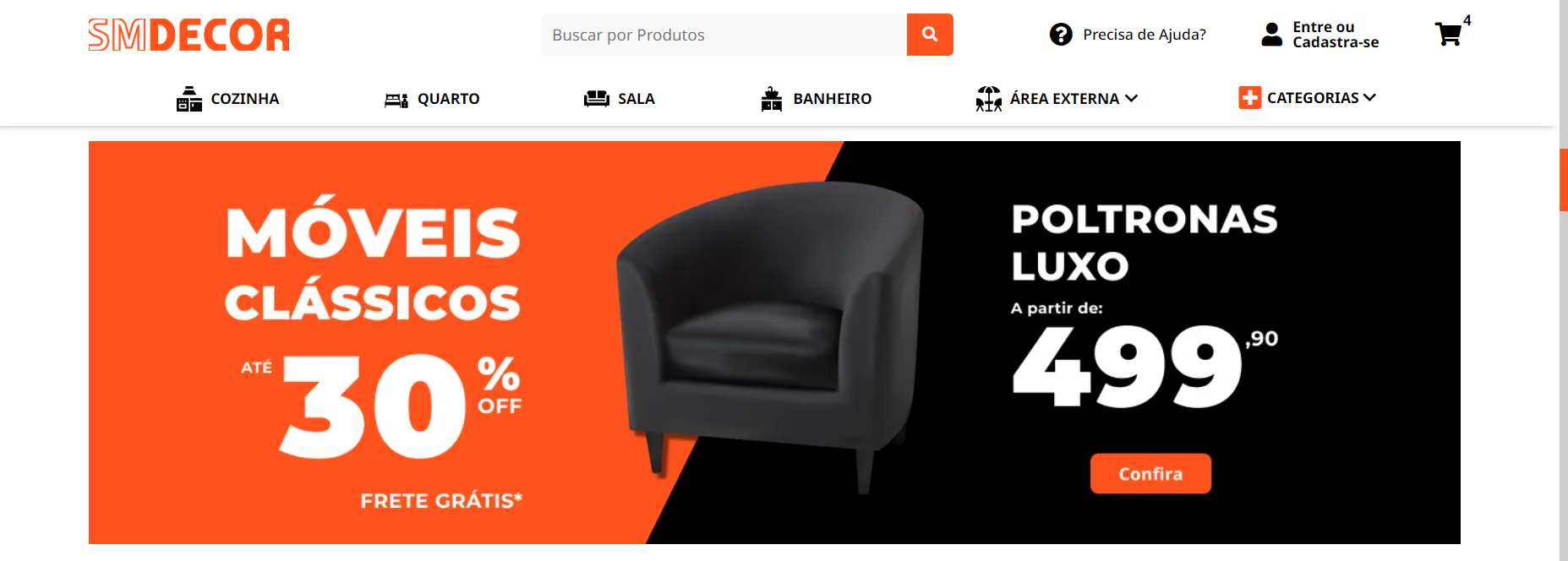Open the Precisa de Ajuda? link

[1145, 35]
